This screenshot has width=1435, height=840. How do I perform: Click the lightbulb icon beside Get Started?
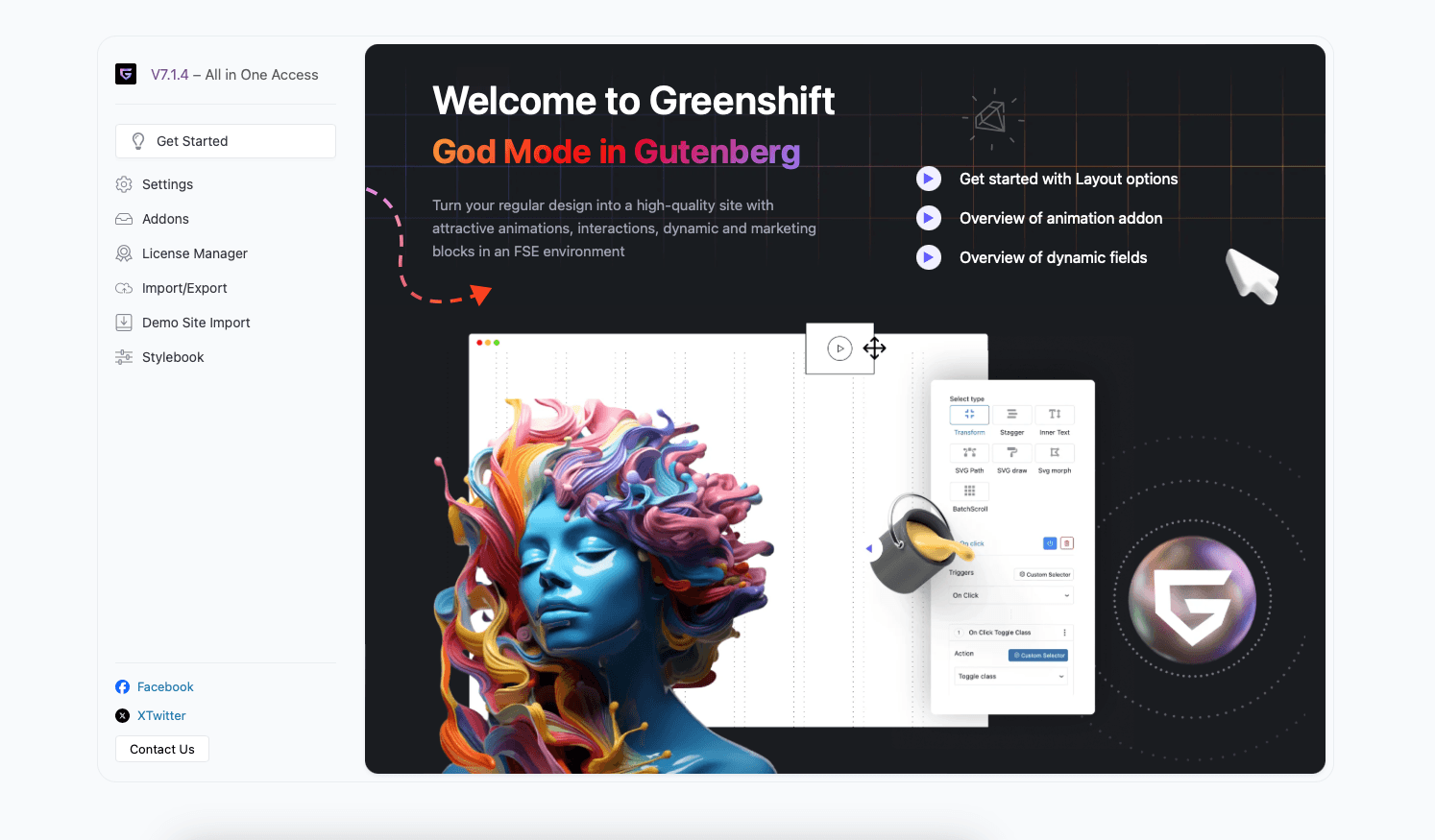(138, 141)
